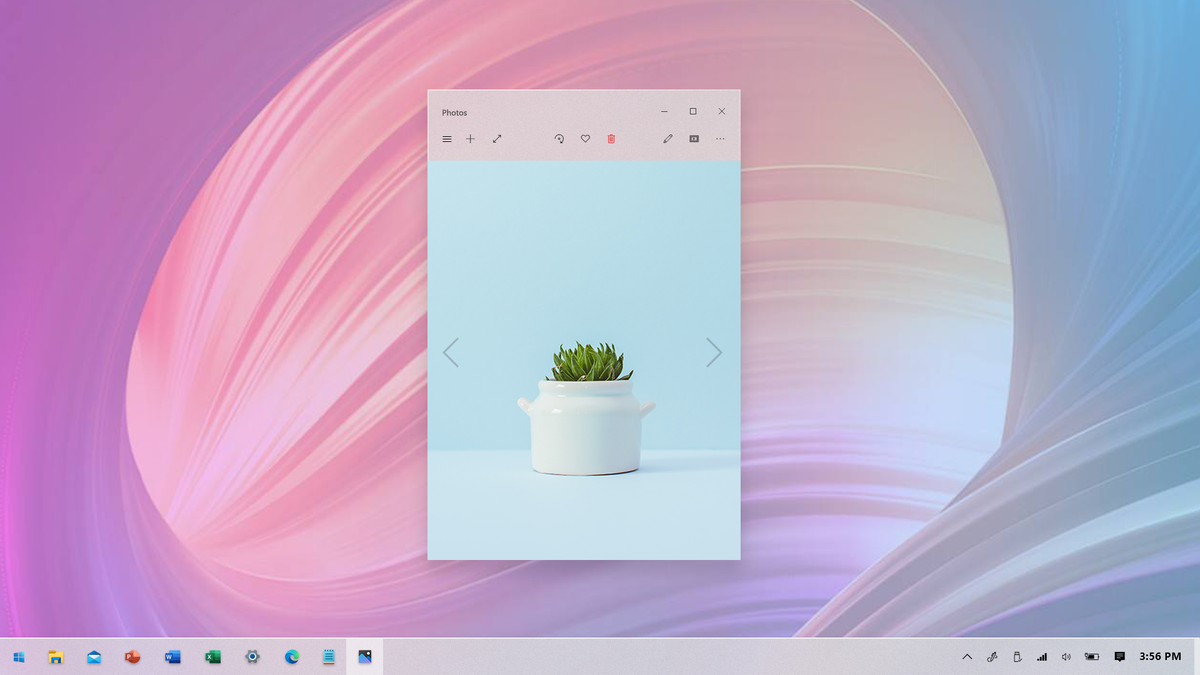Open edit with the pencil icon

[668, 139]
